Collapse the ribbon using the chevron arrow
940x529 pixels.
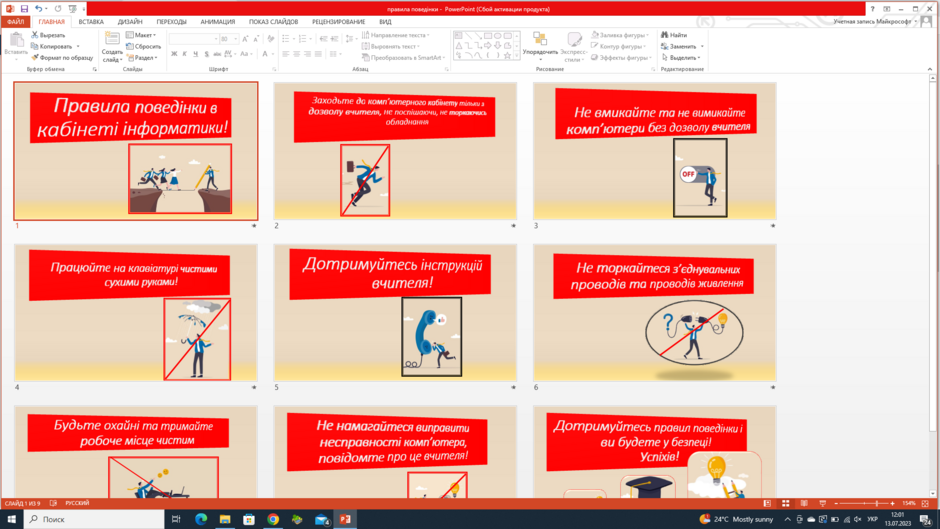click(x=930, y=70)
